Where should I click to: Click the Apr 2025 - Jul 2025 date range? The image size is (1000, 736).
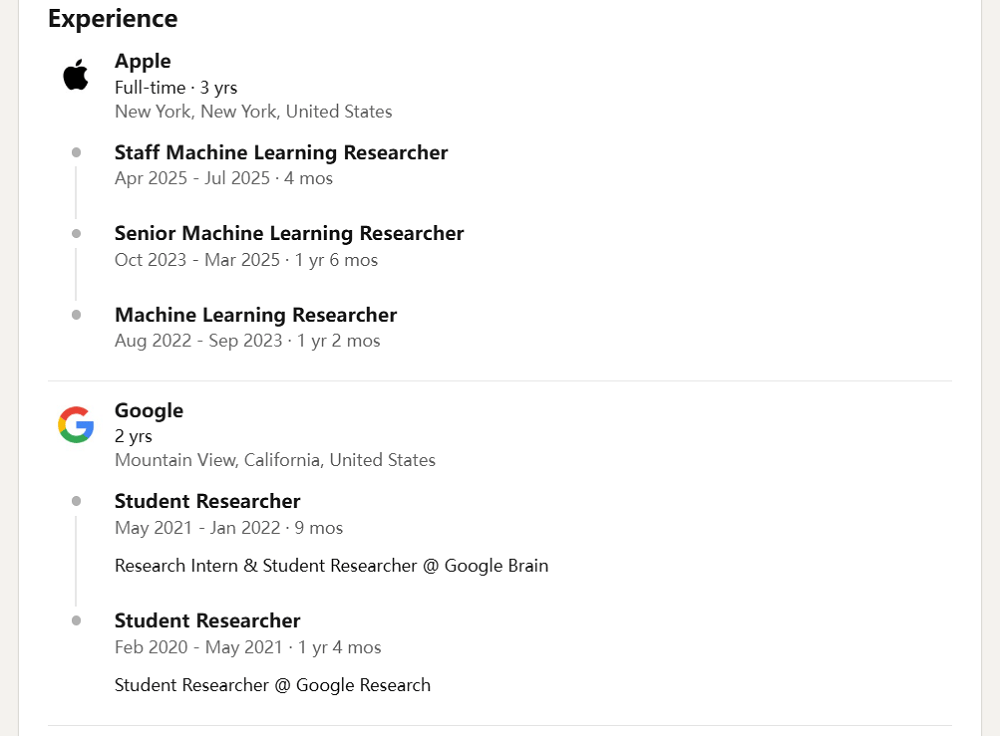tap(192, 178)
